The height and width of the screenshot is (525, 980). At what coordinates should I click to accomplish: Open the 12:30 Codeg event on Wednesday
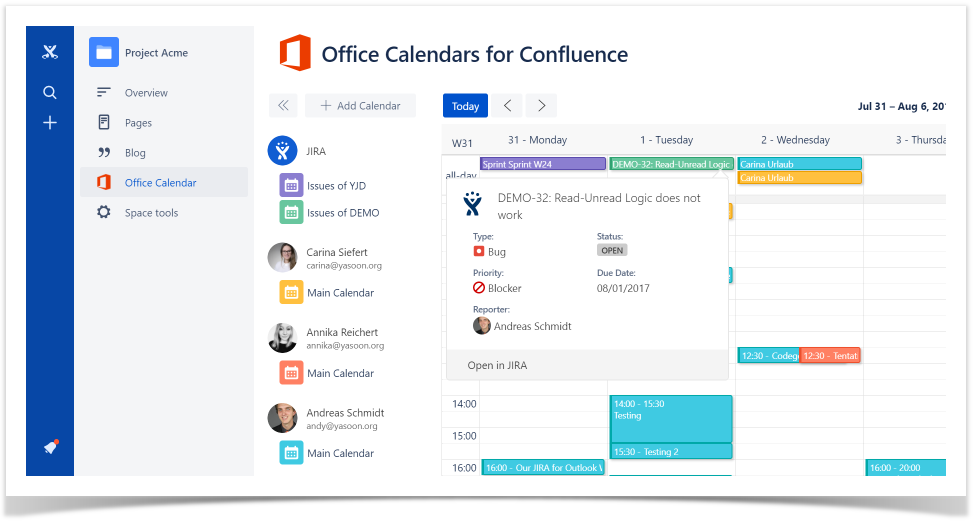[768, 355]
